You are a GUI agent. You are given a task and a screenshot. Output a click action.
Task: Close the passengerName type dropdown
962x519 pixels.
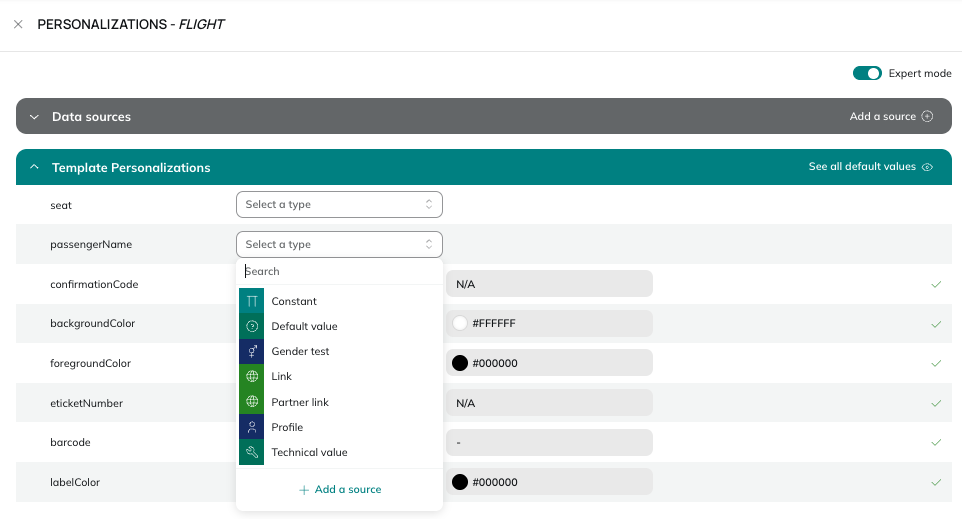coord(339,244)
